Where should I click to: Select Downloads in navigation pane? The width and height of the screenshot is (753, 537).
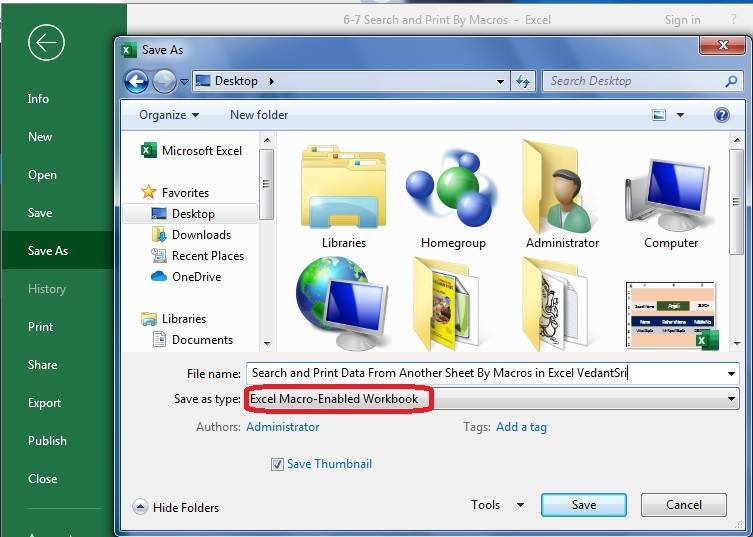(x=191, y=235)
